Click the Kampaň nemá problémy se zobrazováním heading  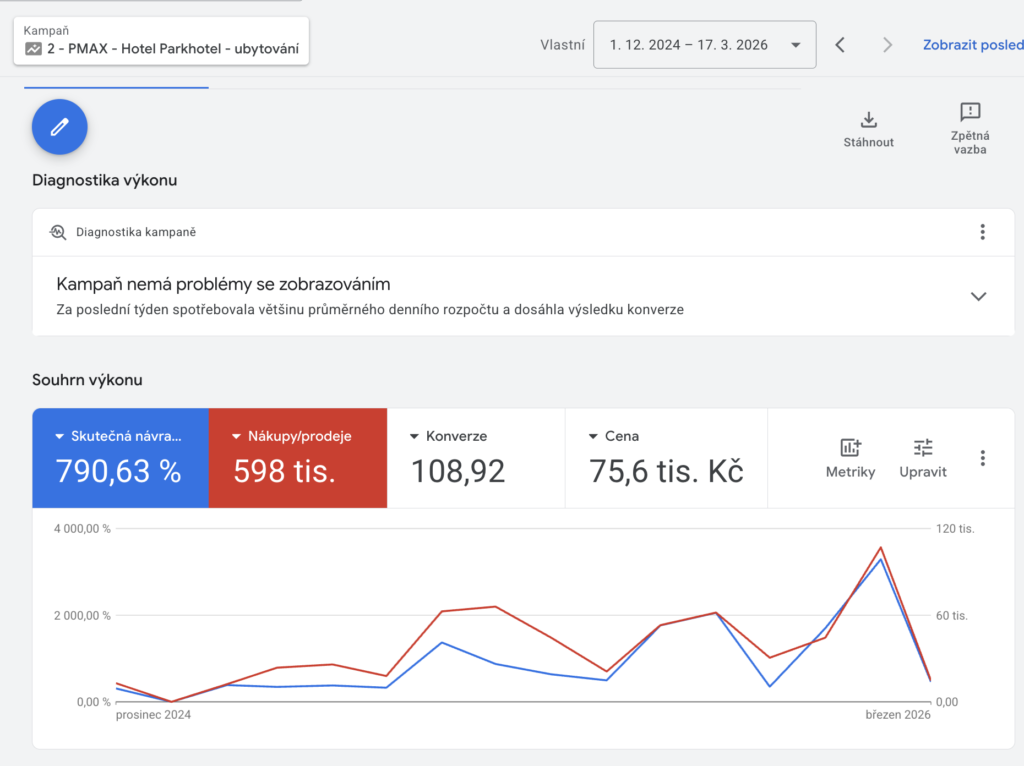point(223,285)
